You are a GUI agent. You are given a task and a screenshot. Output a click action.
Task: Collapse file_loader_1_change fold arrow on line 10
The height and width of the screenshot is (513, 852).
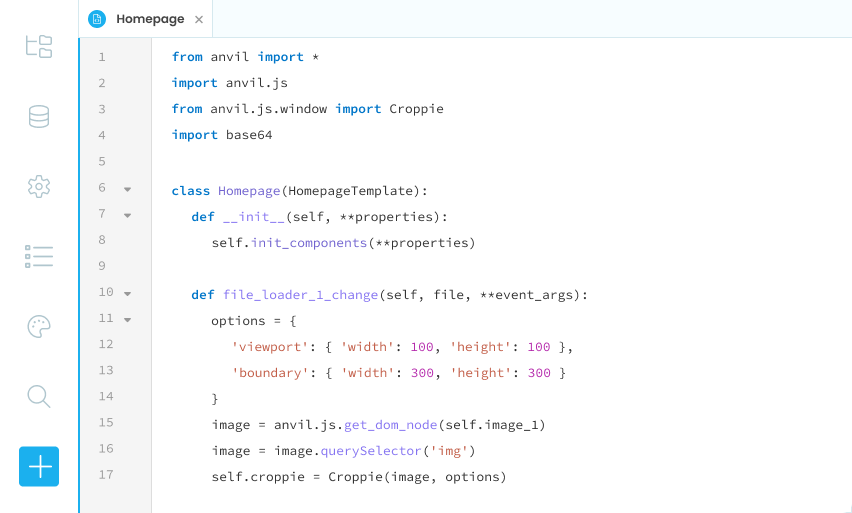127,293
